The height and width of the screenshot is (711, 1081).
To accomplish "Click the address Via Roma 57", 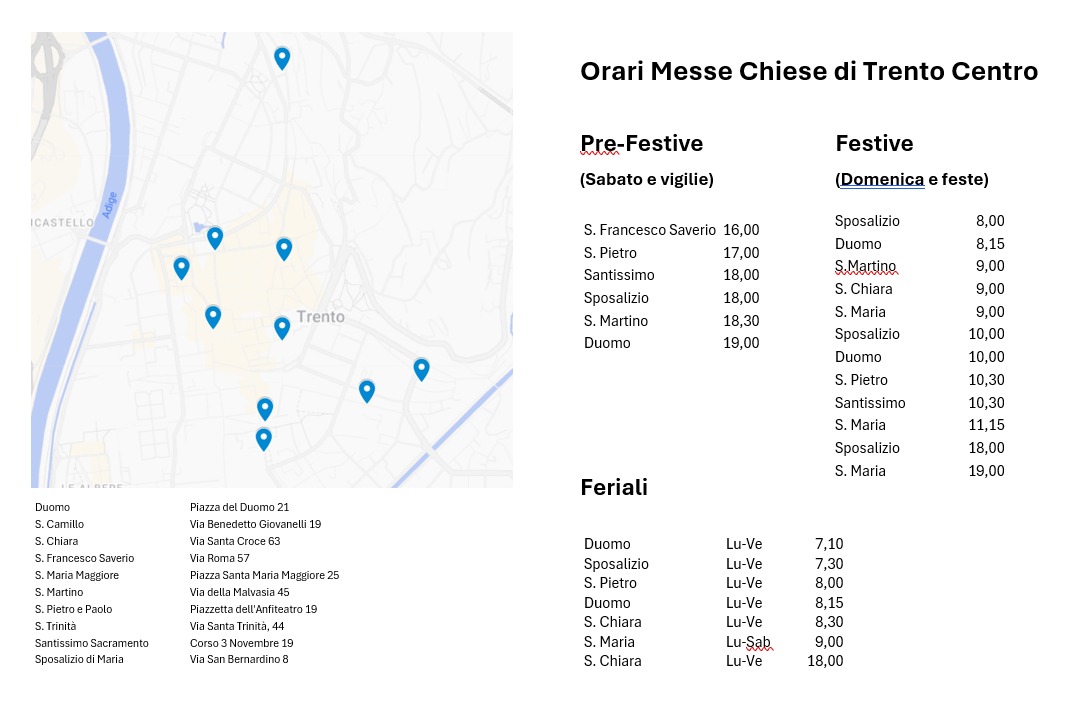I will pyautogui.click(x=219, y=558).
